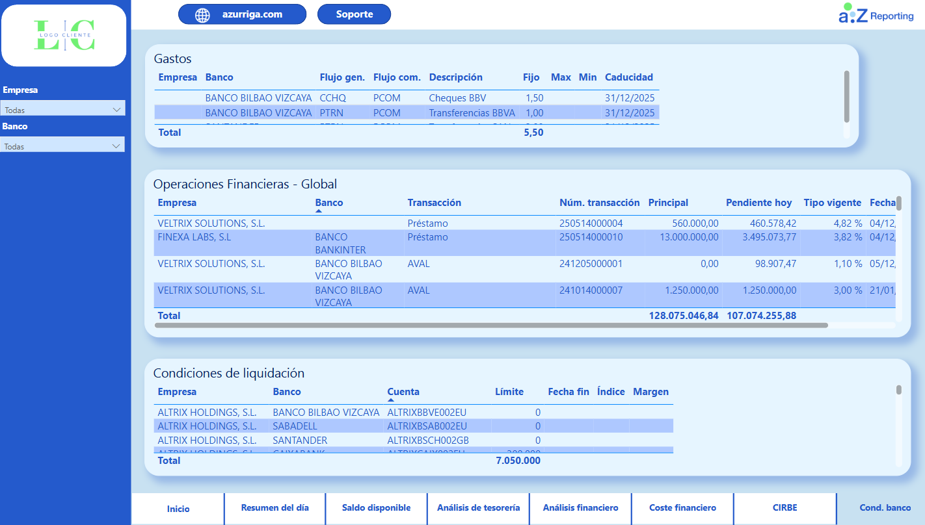This screenshot has height=525, width=925.
Task: Click the Gastos table vertical scrollbar
Action: coord(847,96)
